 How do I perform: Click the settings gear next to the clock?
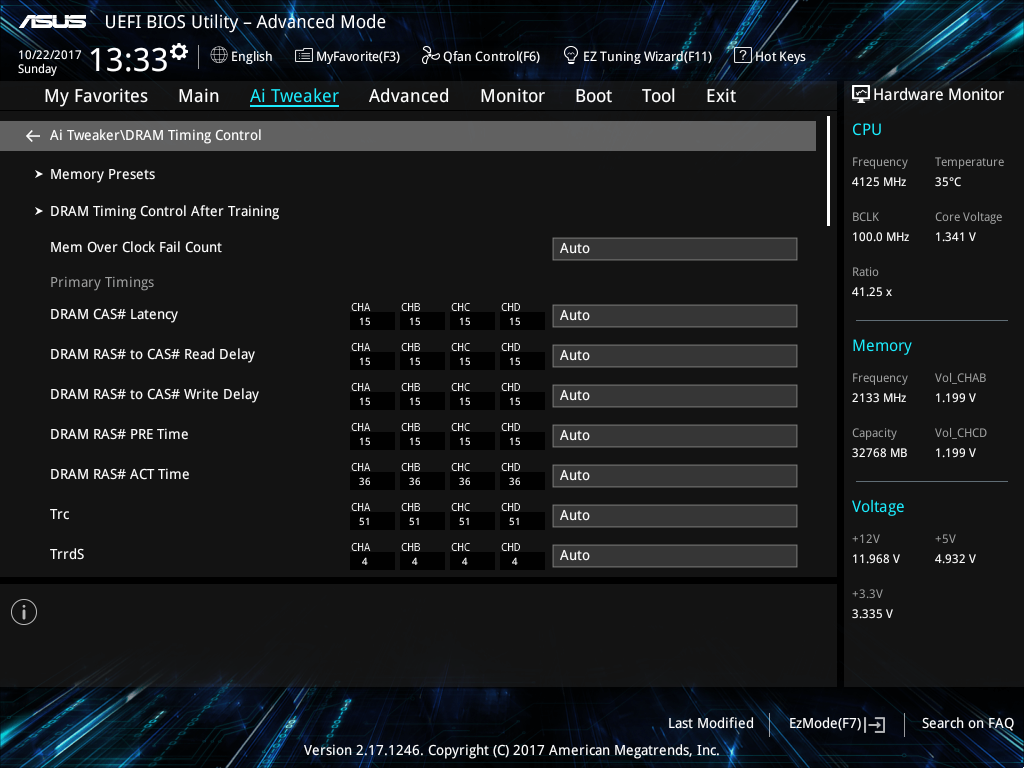click(179, 52)
